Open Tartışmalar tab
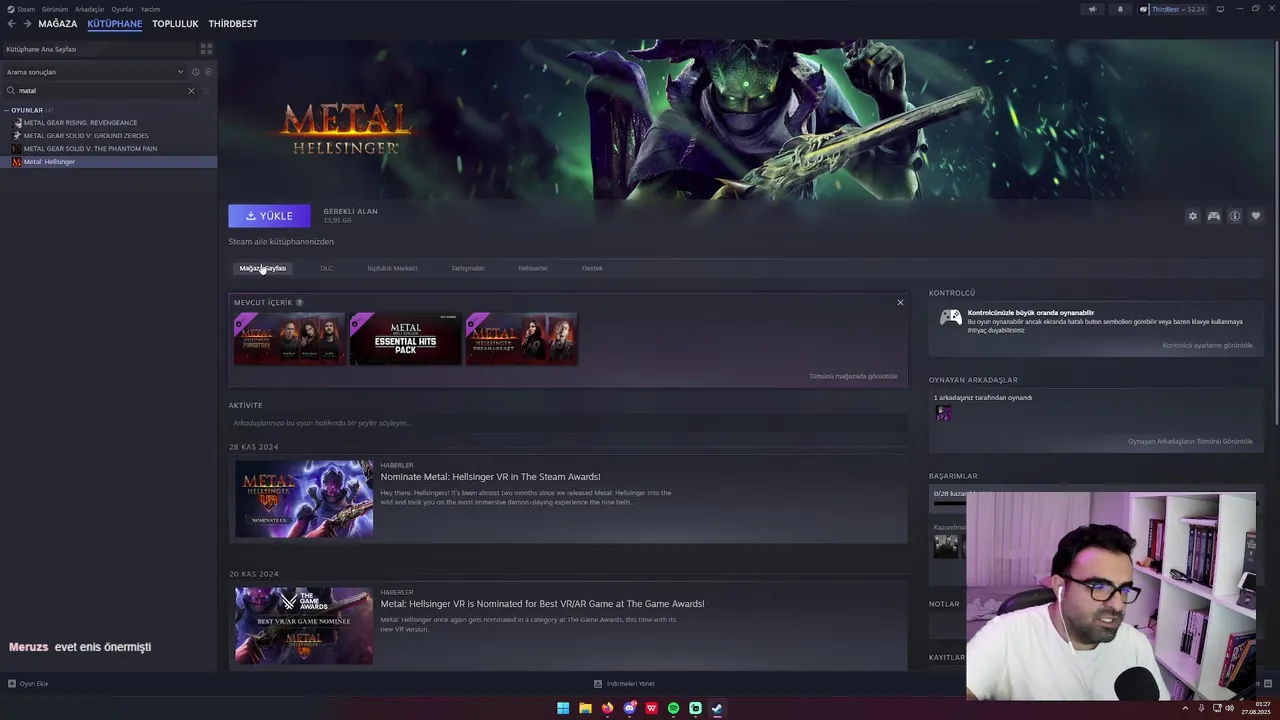The height and width of the screenshot is (720, 1280). 468,268
